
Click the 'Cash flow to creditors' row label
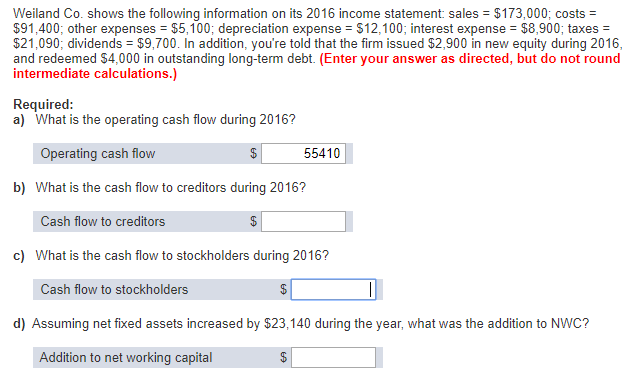tap(103, 221)
